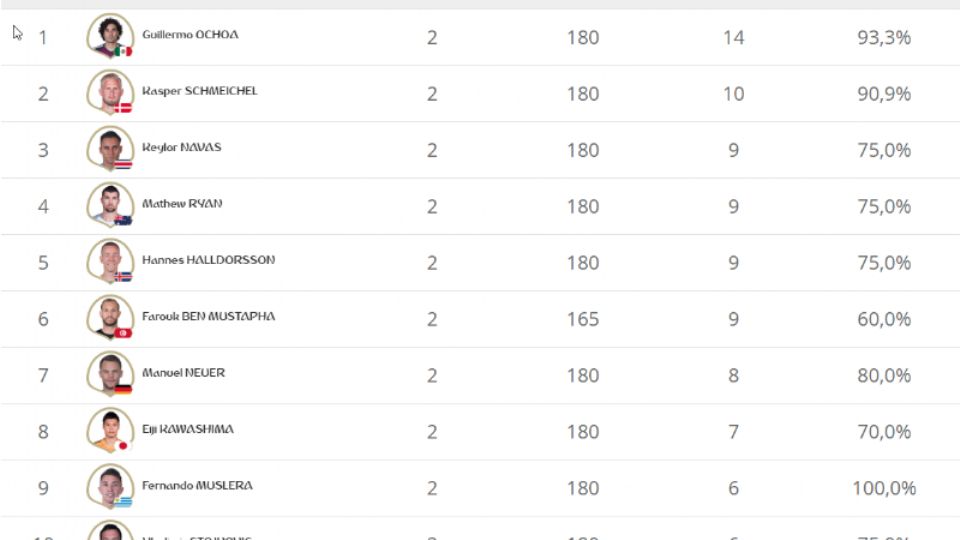
Task: Open Guillermo OCHOA name link
Action: coord(190,35)
